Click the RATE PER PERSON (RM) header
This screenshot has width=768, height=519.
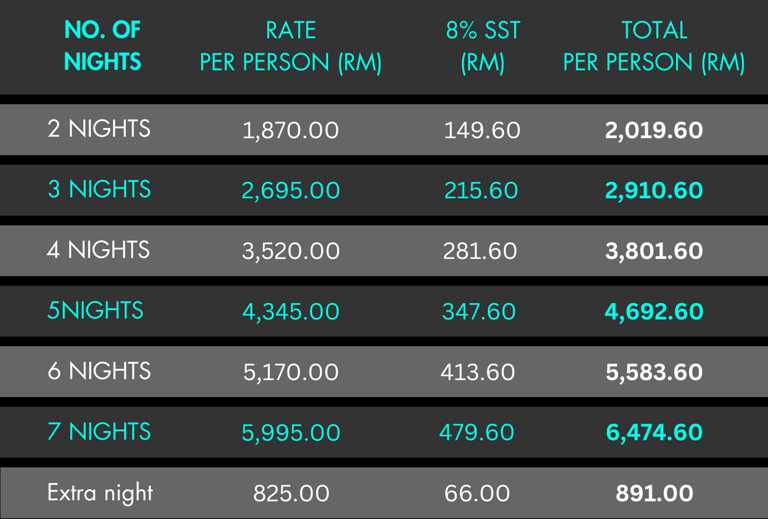point(291,46)
